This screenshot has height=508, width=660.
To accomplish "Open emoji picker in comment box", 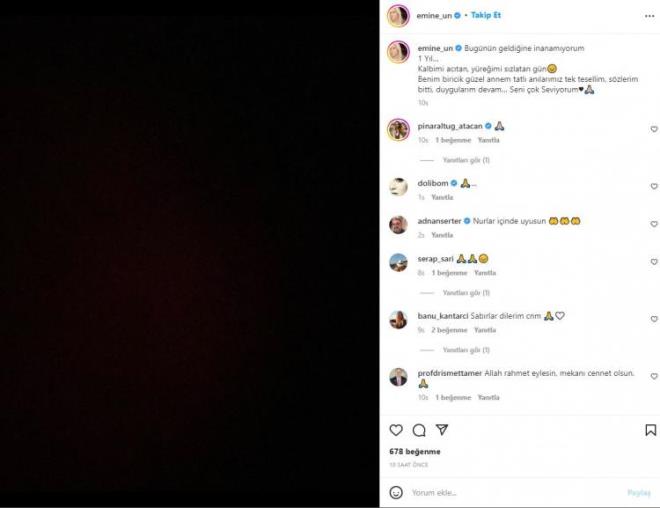I will tap(396, 492).
